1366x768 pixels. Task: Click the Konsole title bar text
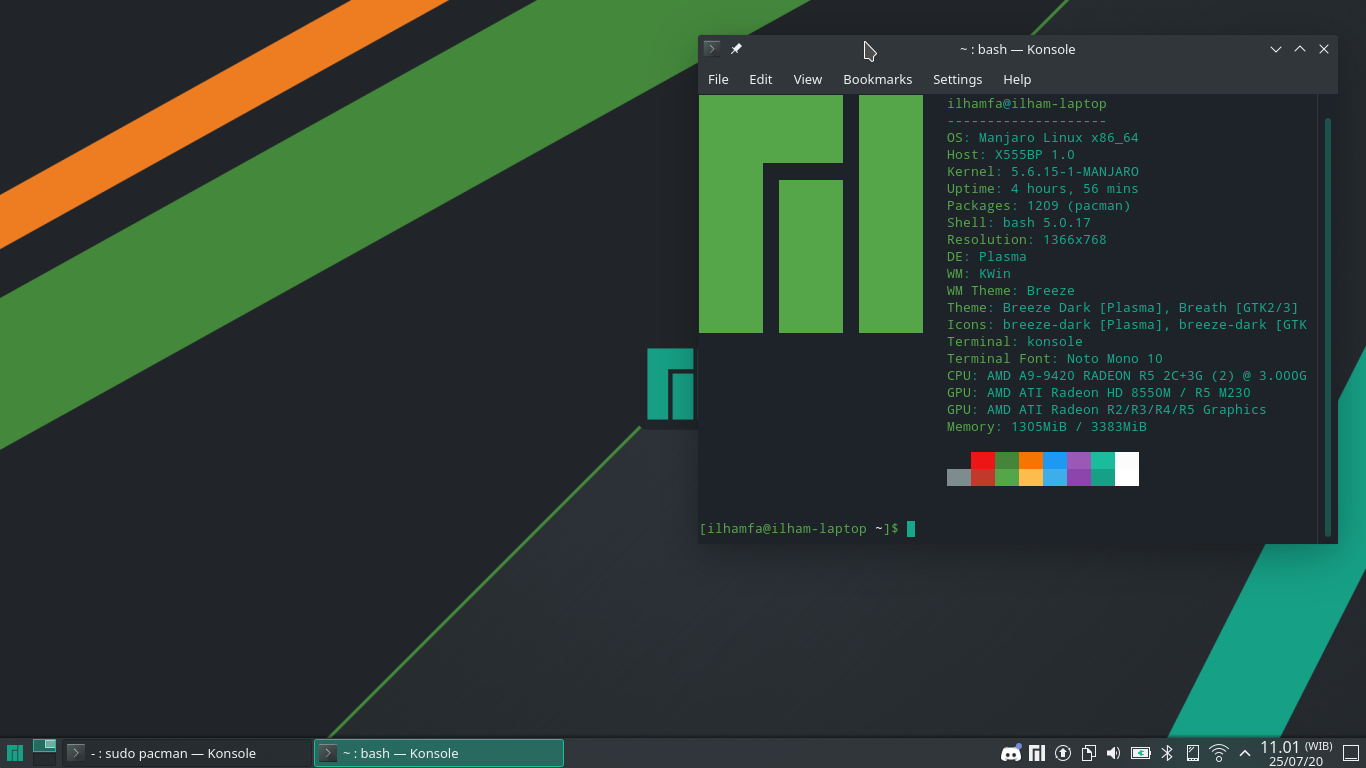pos(1017,49)
